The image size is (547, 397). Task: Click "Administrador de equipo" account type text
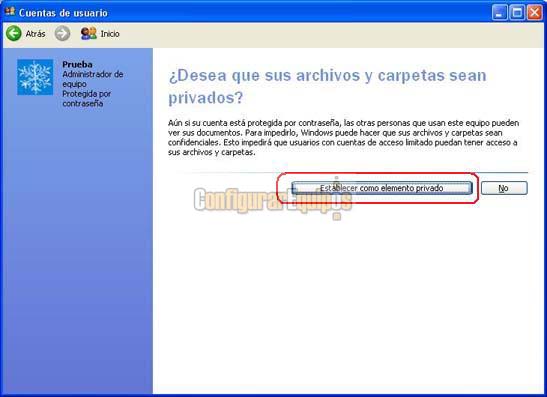click(x=92, y=79)
